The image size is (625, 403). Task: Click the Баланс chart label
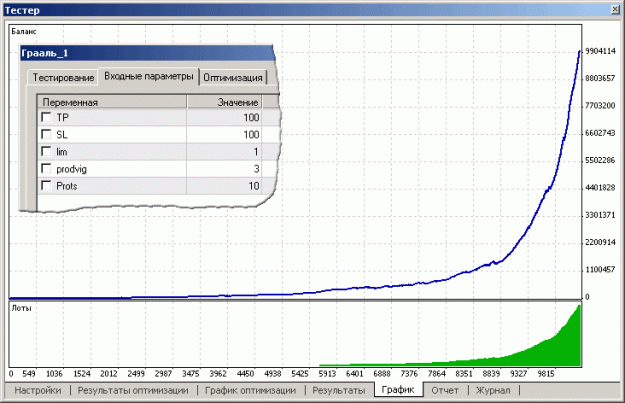click(x=24, y=31)
